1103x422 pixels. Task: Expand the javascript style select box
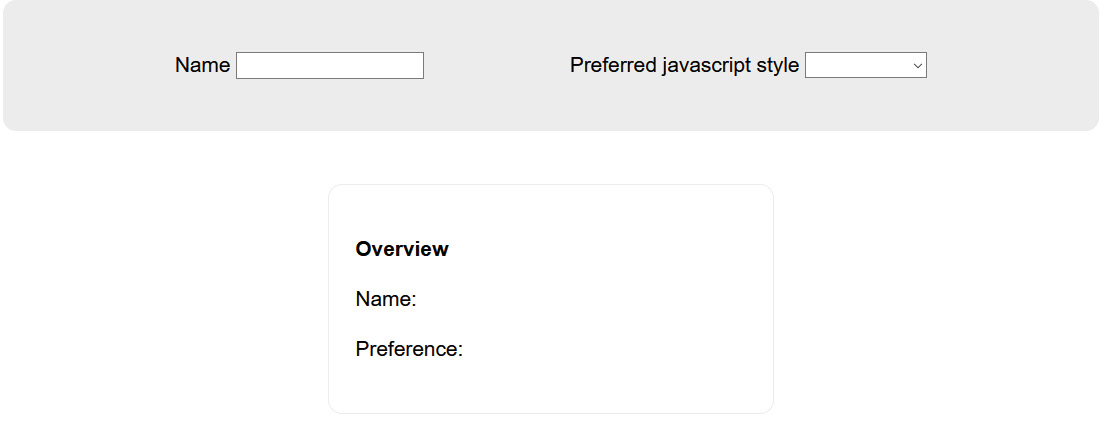tap(865, 65)
